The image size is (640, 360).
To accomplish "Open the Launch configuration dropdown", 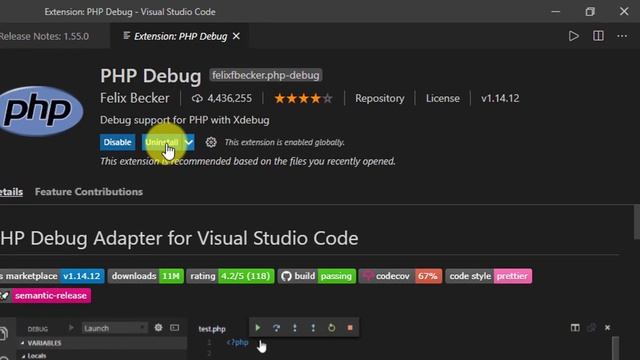I will point(114,328).
